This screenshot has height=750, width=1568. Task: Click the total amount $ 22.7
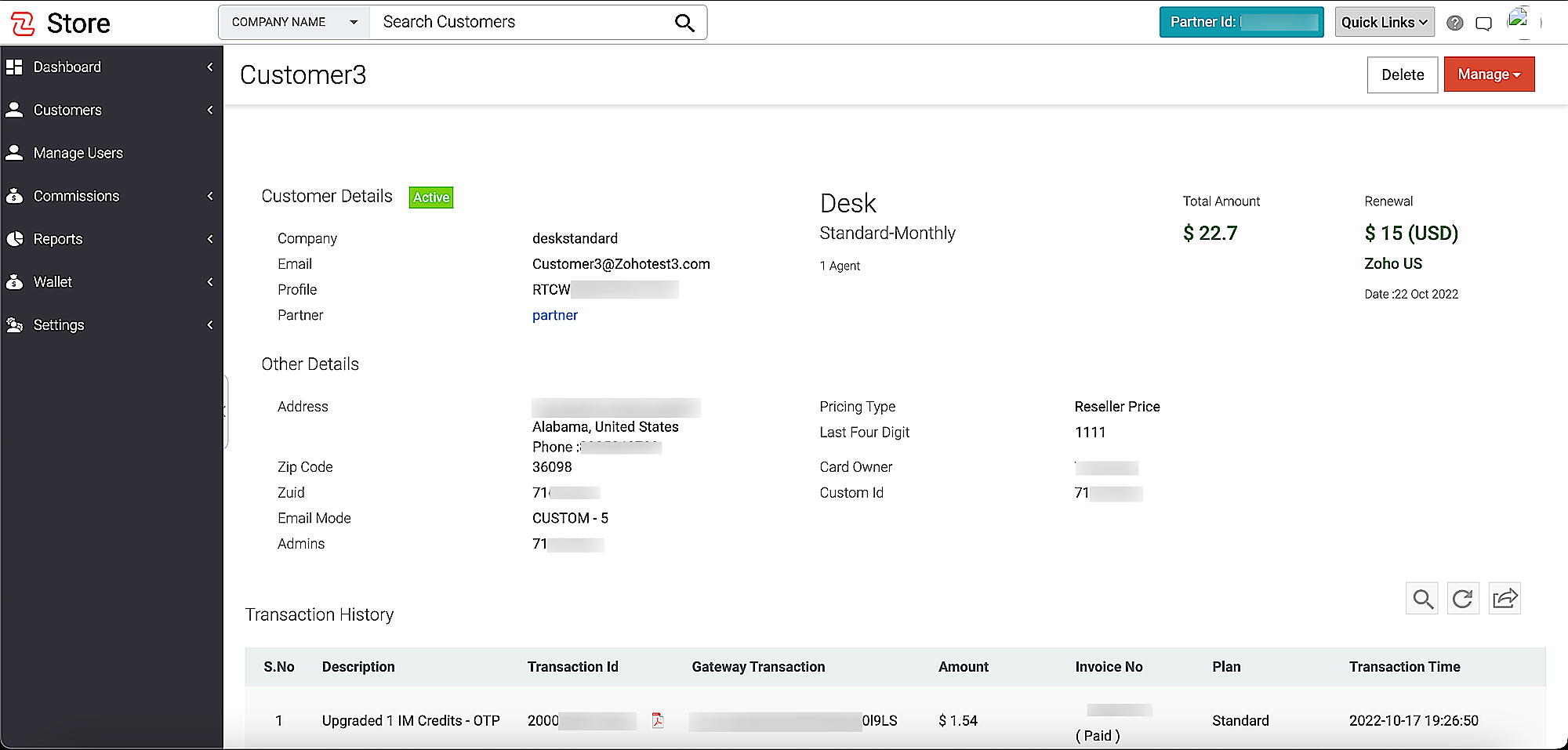[x=1210, y=234]
